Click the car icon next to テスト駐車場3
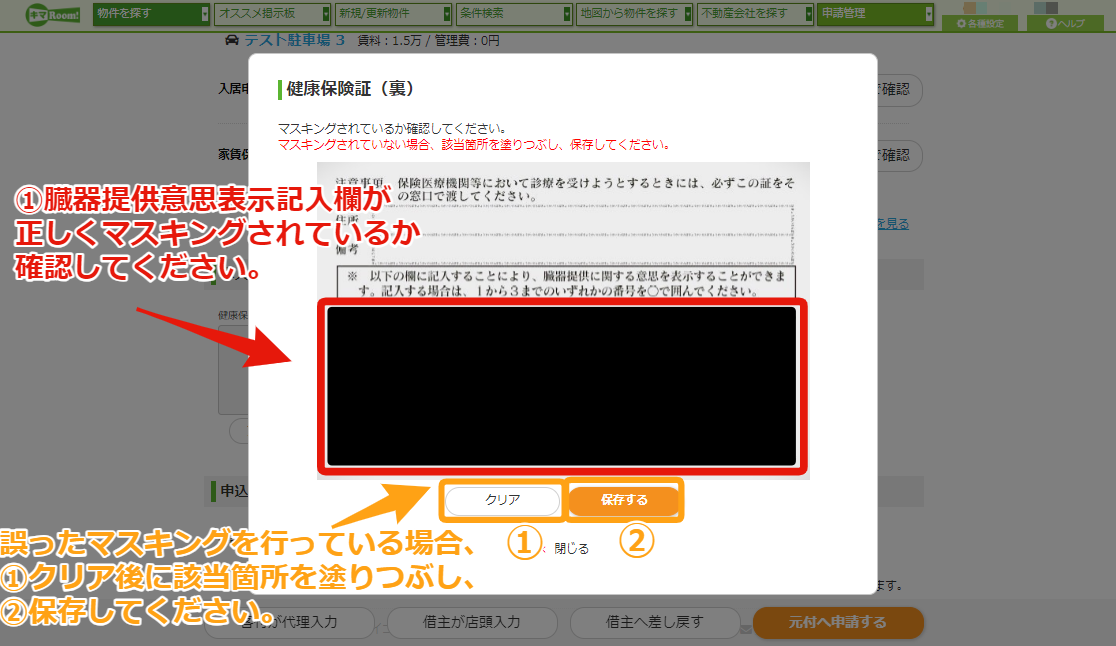The width and height of the screenshot is (1116, 646). pyautogui.click(x=232, y=40)
